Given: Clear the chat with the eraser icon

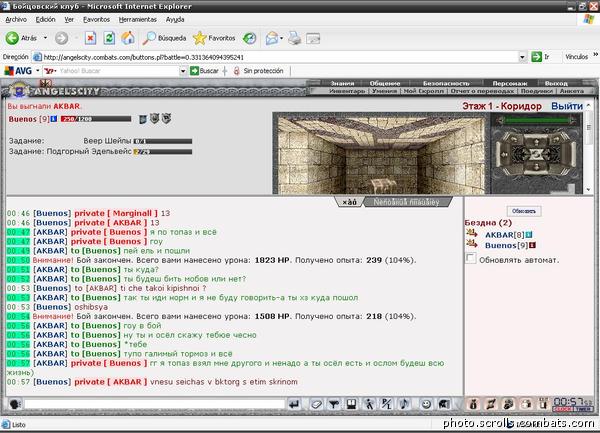Looking at the screenshot, I should [x=316, y=404].
